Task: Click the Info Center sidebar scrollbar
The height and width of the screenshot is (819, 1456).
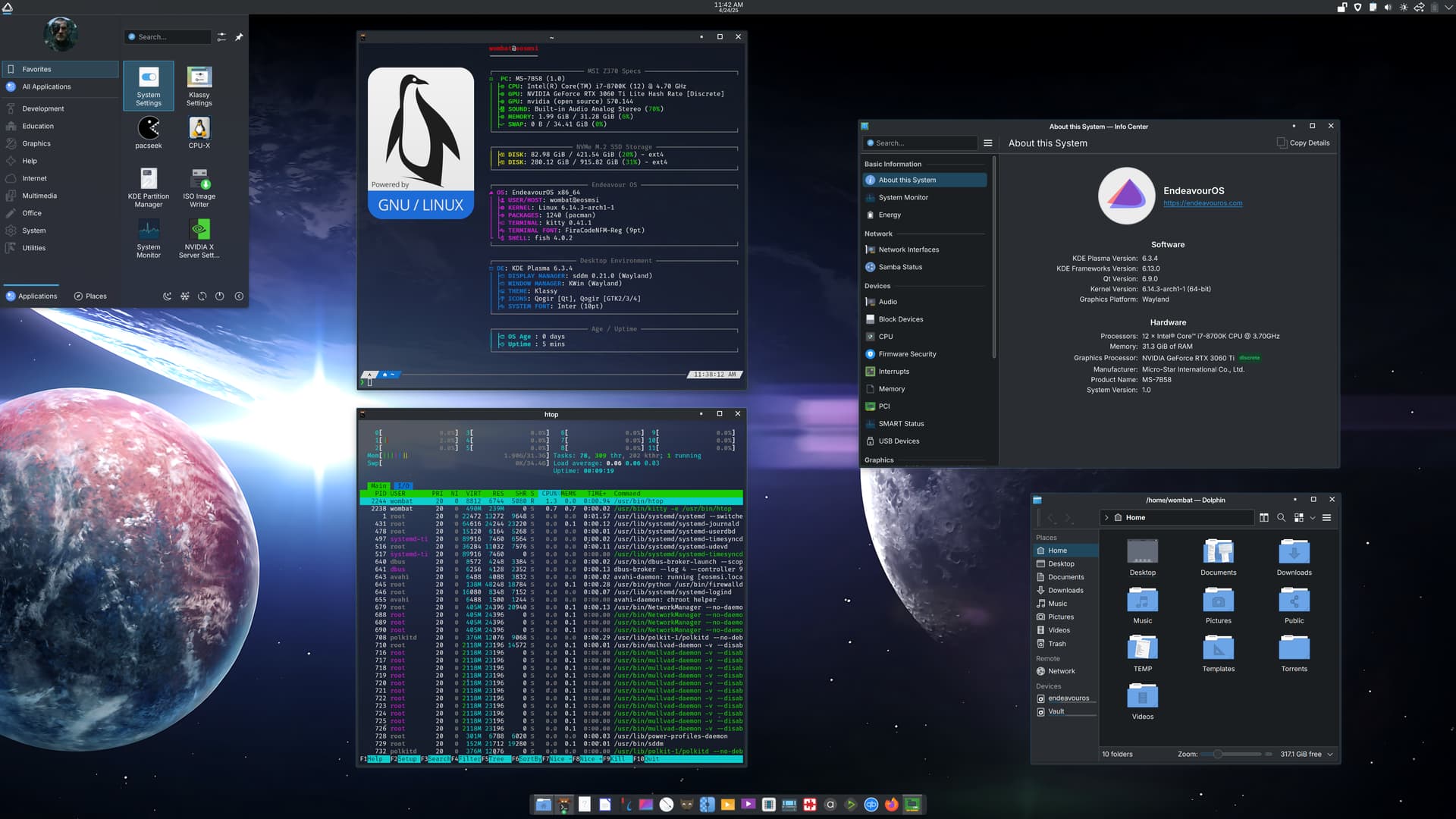Action: click(993, 258)
